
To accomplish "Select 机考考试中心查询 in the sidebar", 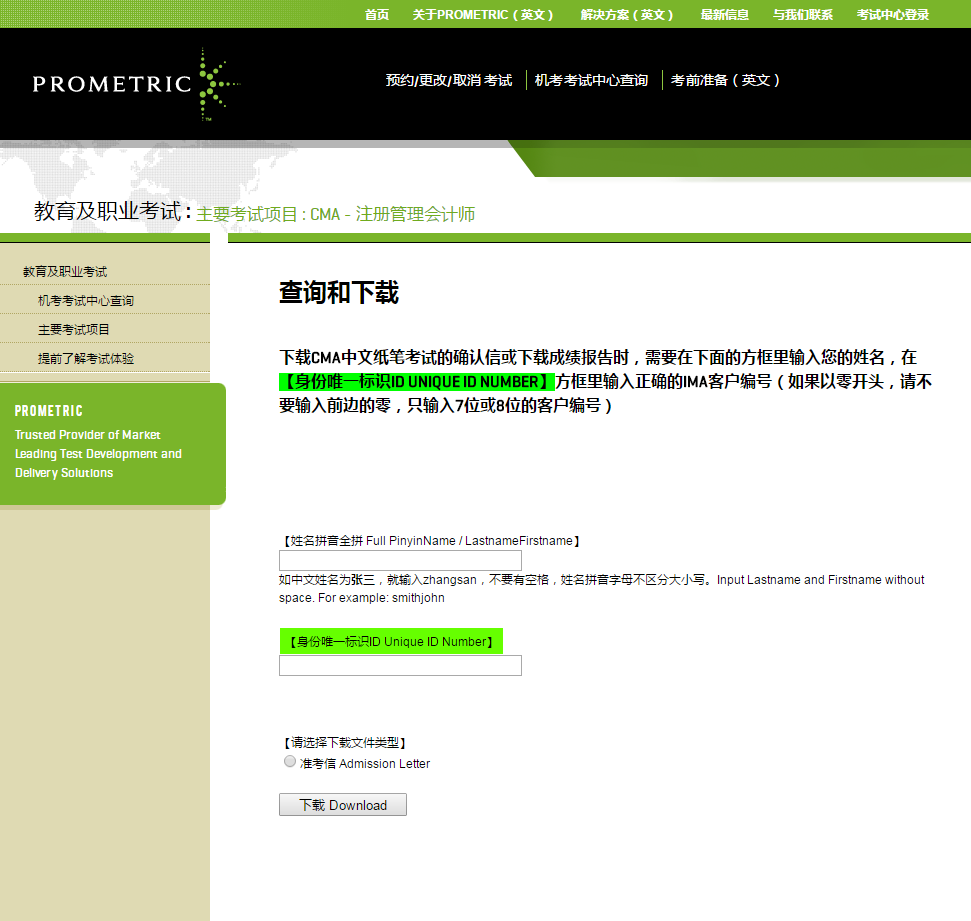I will coord(85,300).
